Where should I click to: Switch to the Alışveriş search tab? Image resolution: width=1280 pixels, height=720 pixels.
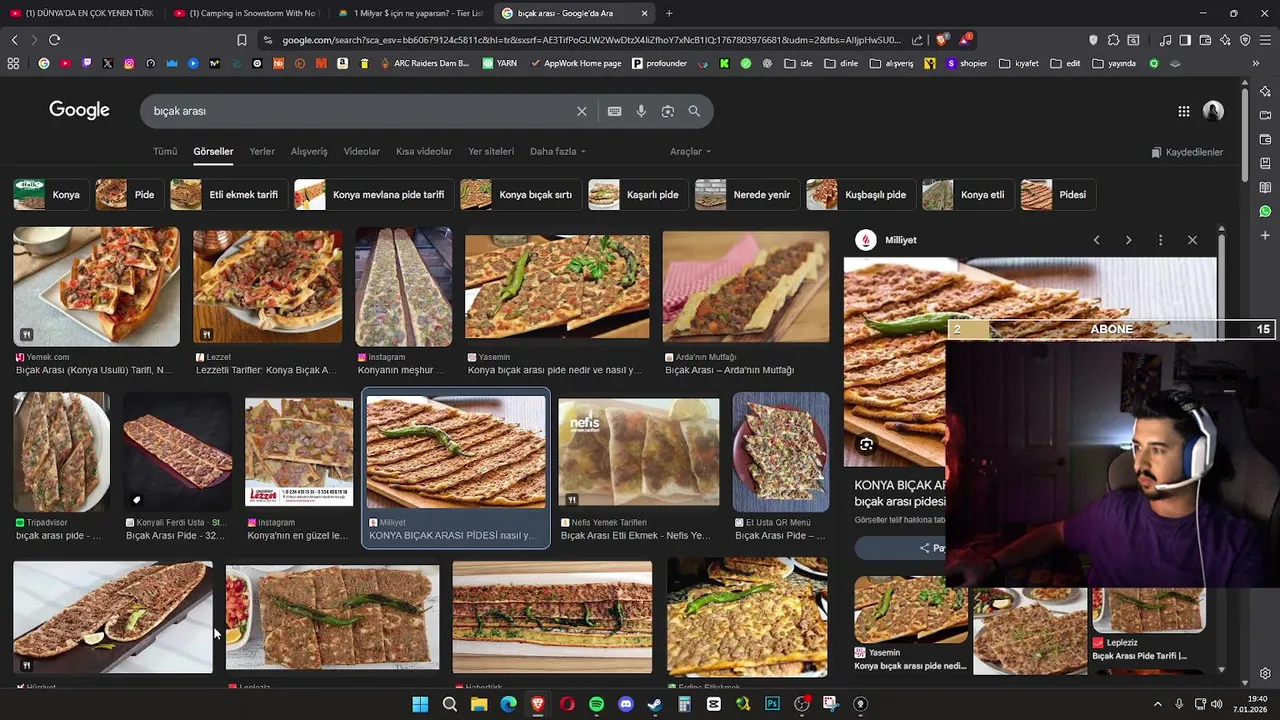[309, 152]
